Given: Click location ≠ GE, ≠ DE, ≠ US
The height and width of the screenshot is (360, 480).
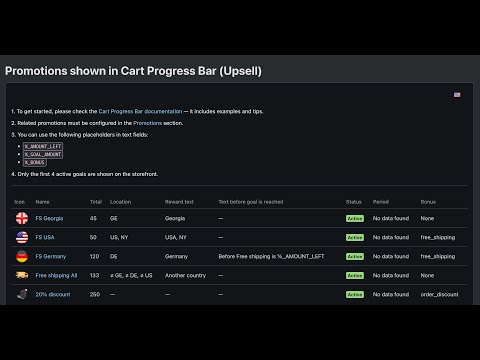Looking at the screenshot, I should point(131,275).
